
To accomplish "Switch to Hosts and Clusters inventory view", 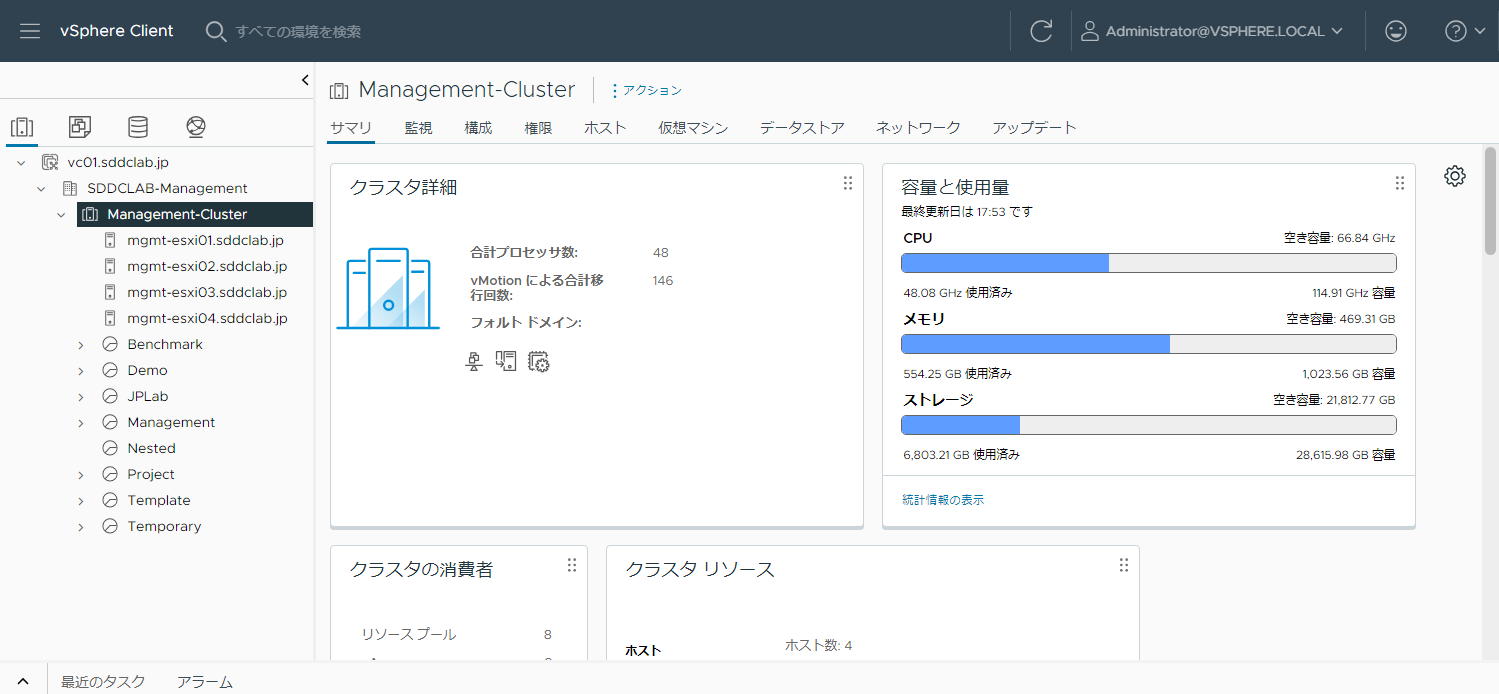I will [x=22, y=127].
